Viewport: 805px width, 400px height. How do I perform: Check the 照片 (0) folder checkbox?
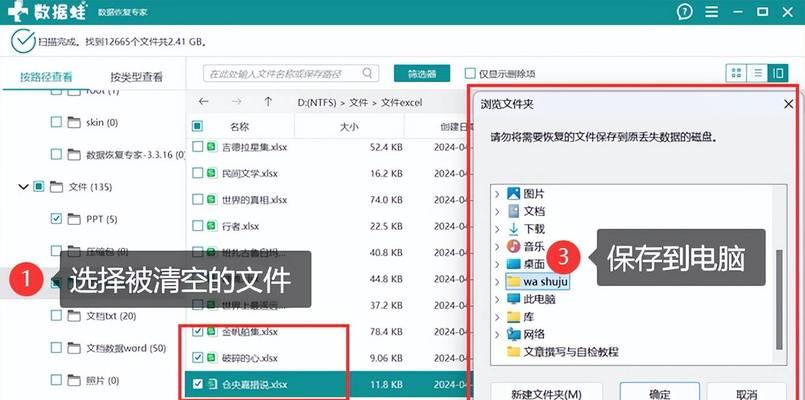coord(56,380)
